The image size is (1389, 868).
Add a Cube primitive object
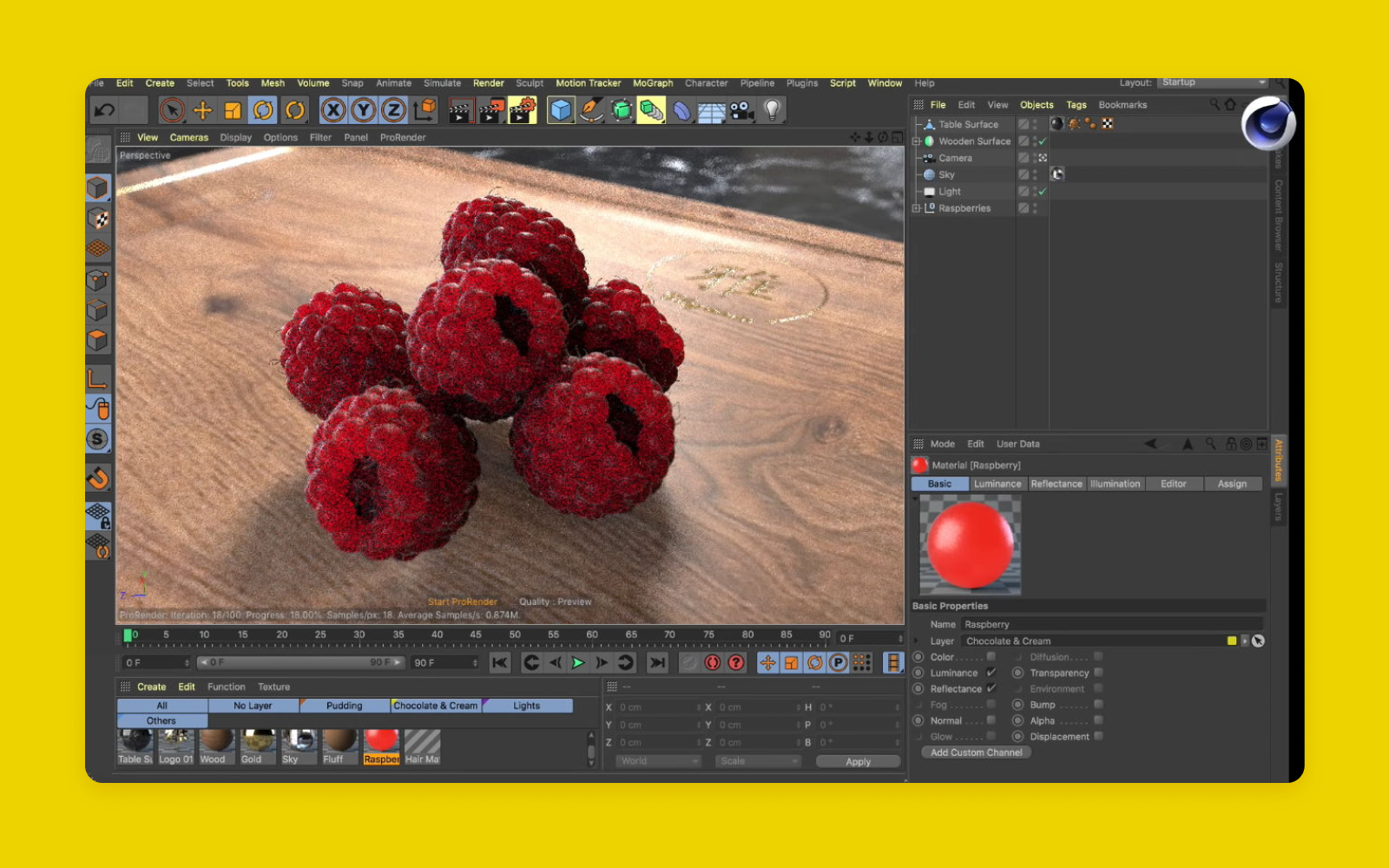561,110
